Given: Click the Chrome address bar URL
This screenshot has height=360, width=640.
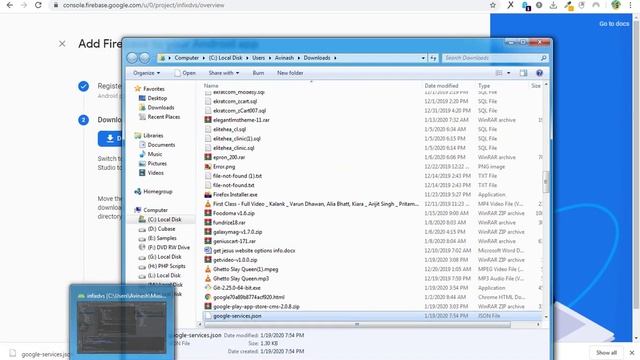Looking at the screenshot, I should pos(143,5).
